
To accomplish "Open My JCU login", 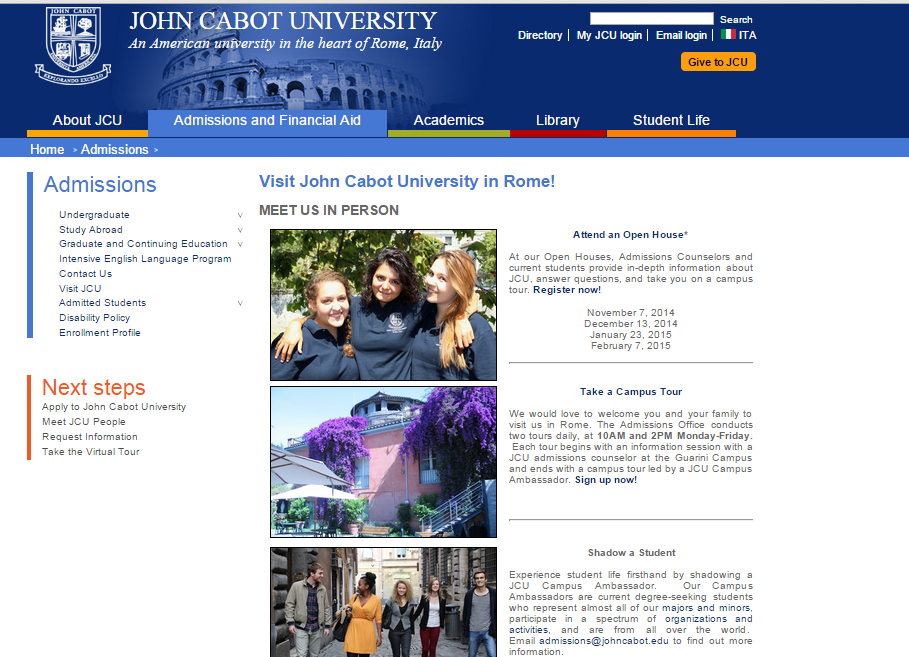I will pyautogui.click(x=609, y=35).
